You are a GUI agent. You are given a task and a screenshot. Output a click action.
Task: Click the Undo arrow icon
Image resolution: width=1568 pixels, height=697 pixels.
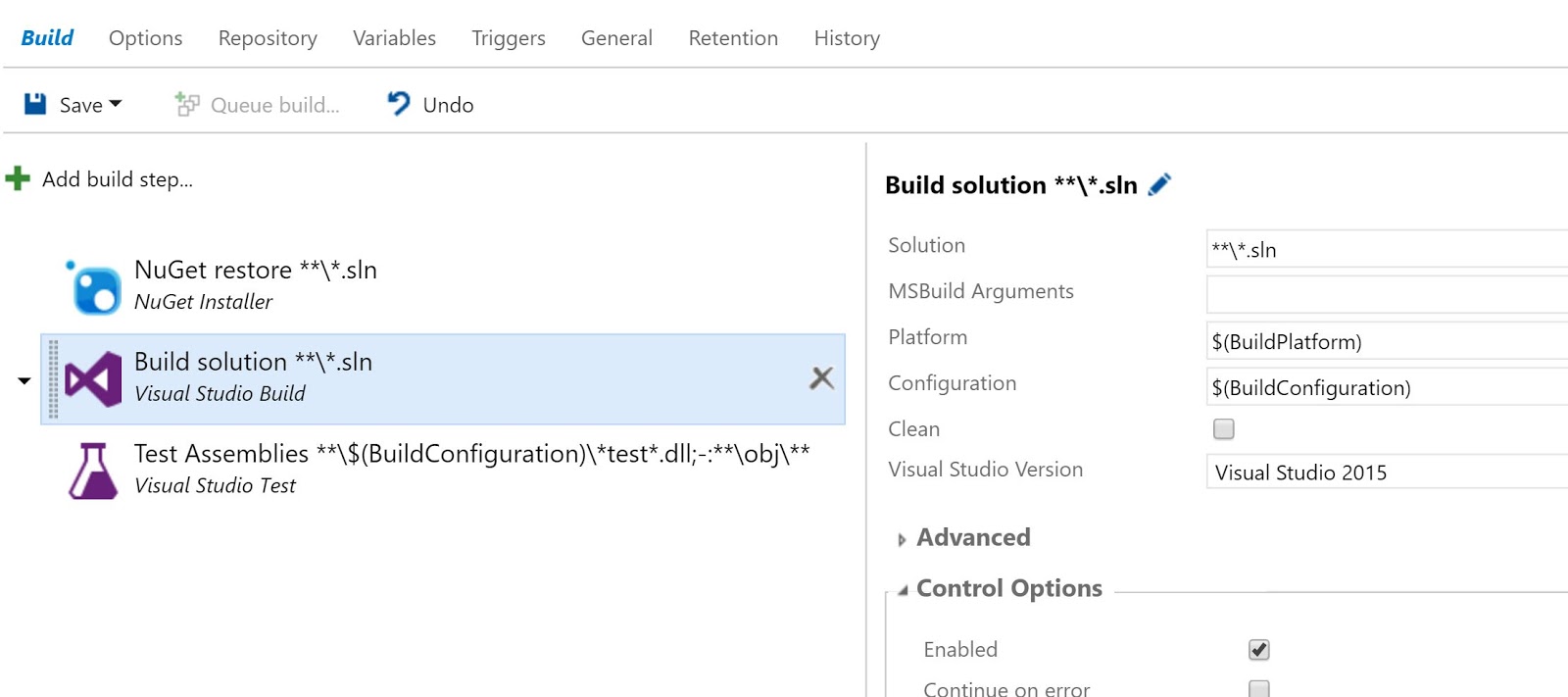(399, 103)
